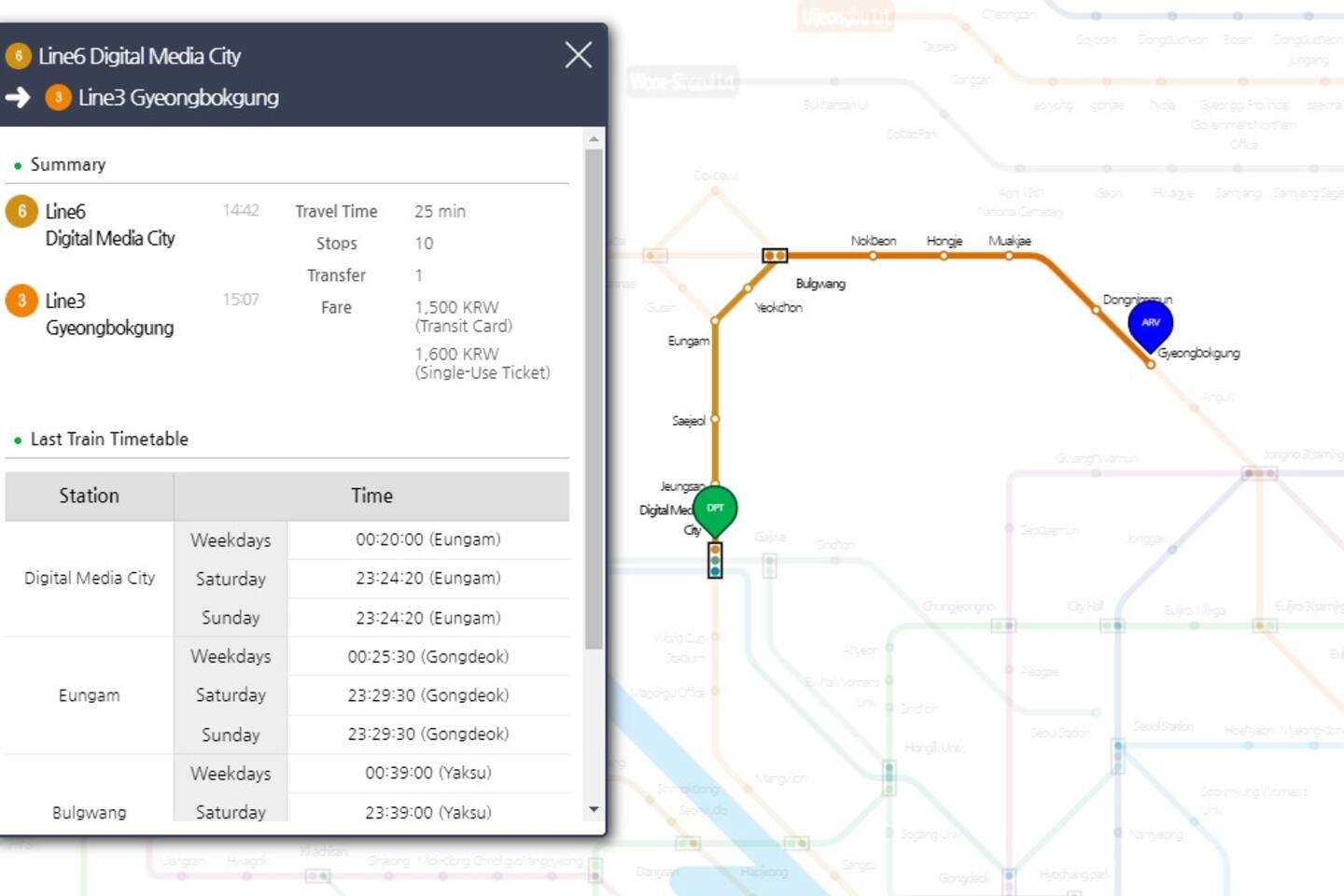Select Gyeongbokgung station label on map

click(1198, 353)
